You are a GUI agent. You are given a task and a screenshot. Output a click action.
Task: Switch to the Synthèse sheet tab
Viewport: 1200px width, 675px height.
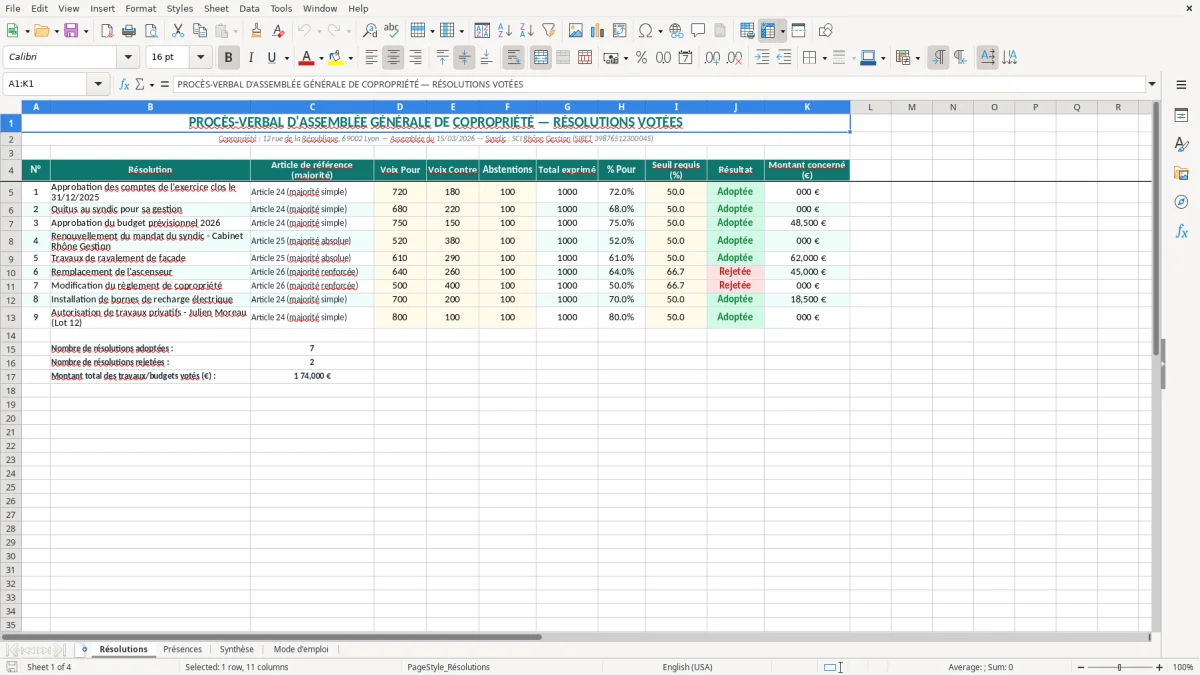pos(237,649)
